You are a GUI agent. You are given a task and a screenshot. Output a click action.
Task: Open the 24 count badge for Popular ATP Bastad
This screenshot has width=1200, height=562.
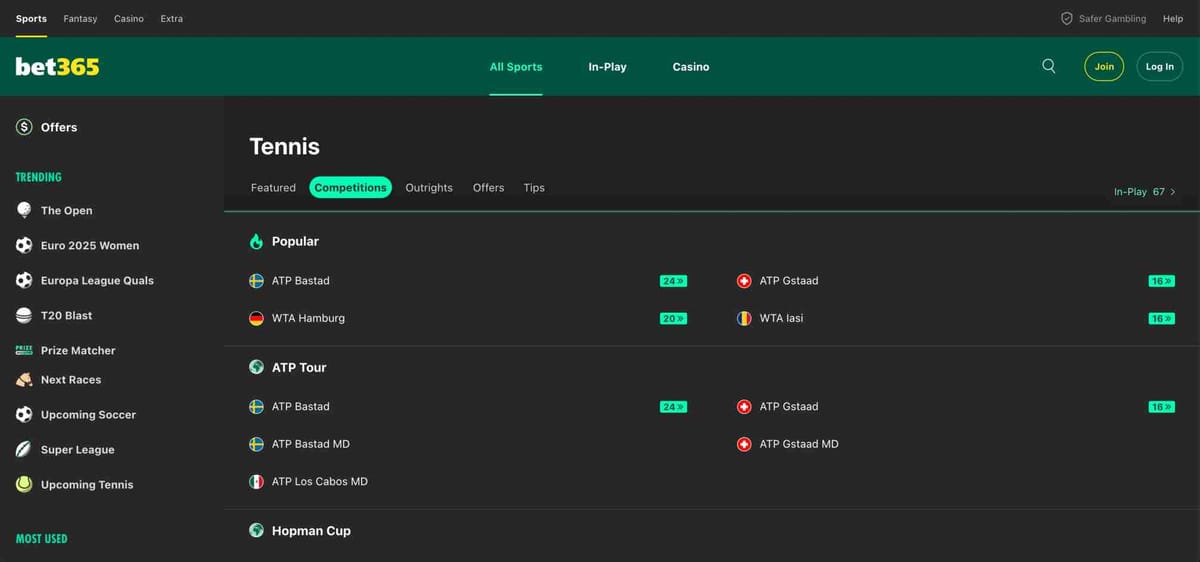(x=673, y=281)
